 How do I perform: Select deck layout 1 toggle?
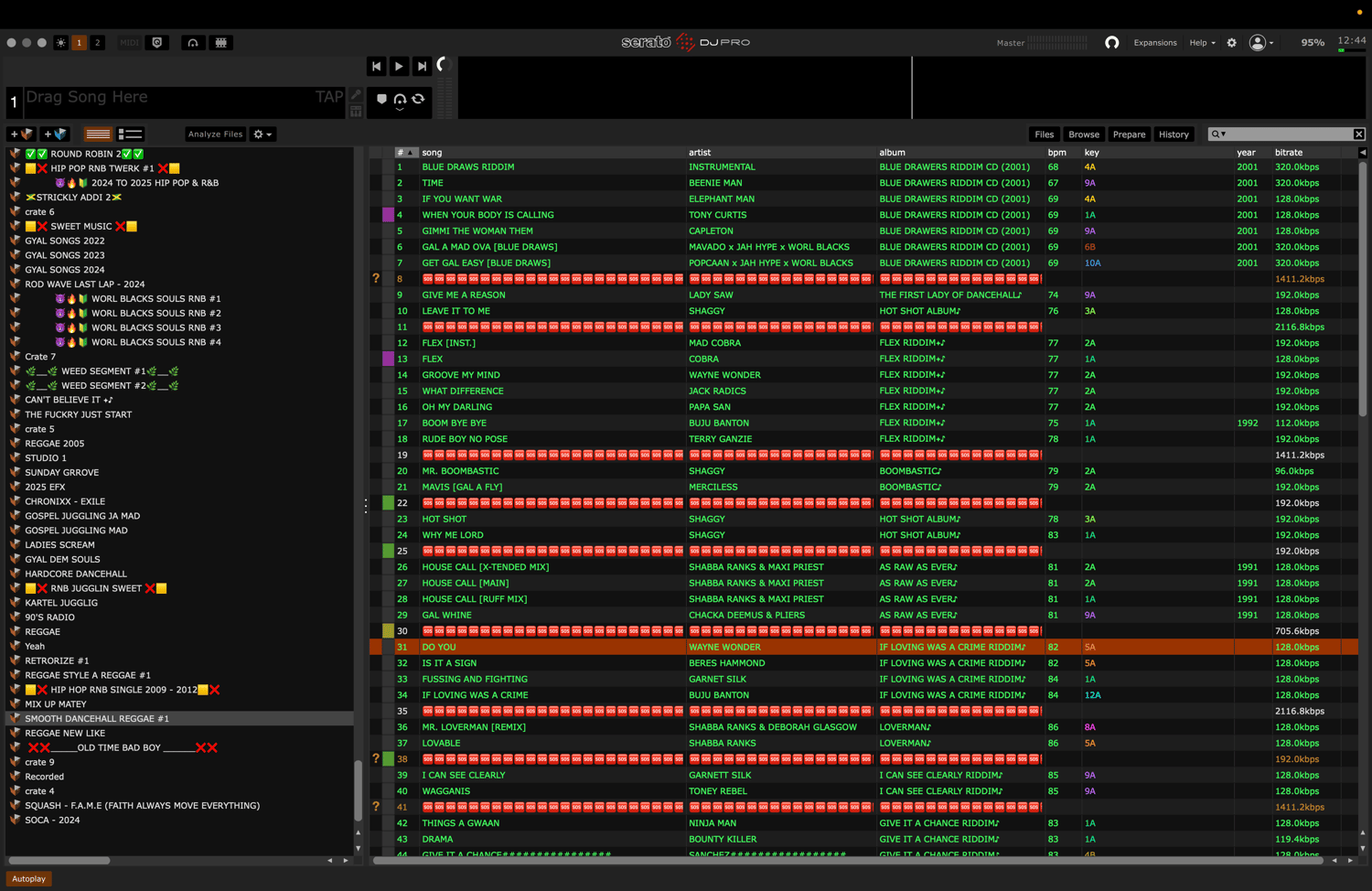80,43
